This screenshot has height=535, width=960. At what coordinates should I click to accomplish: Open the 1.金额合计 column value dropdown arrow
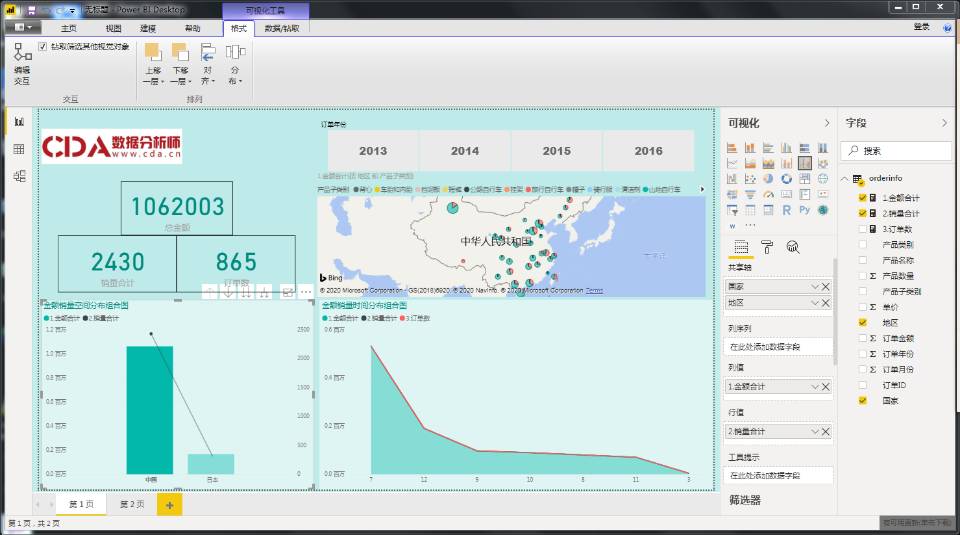point(814,386)
